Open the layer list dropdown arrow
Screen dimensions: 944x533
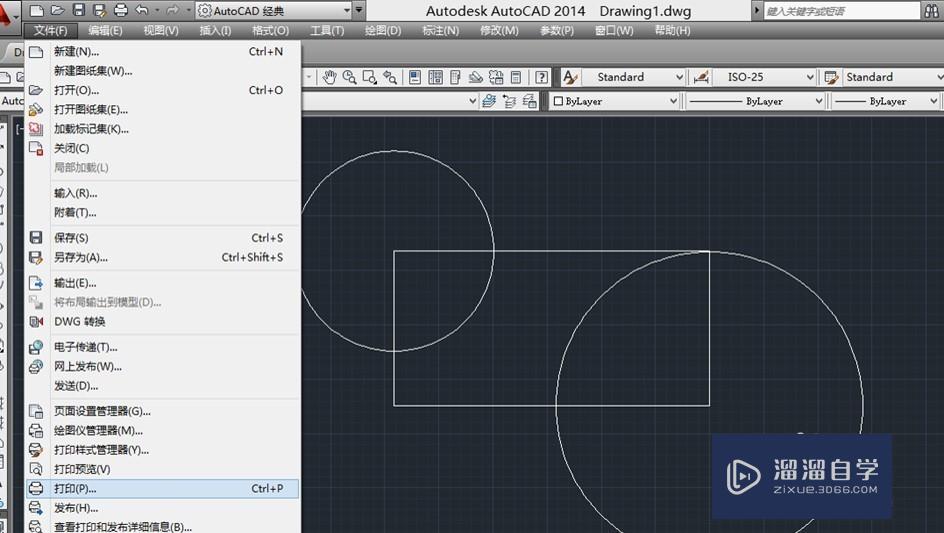(473, 101)
